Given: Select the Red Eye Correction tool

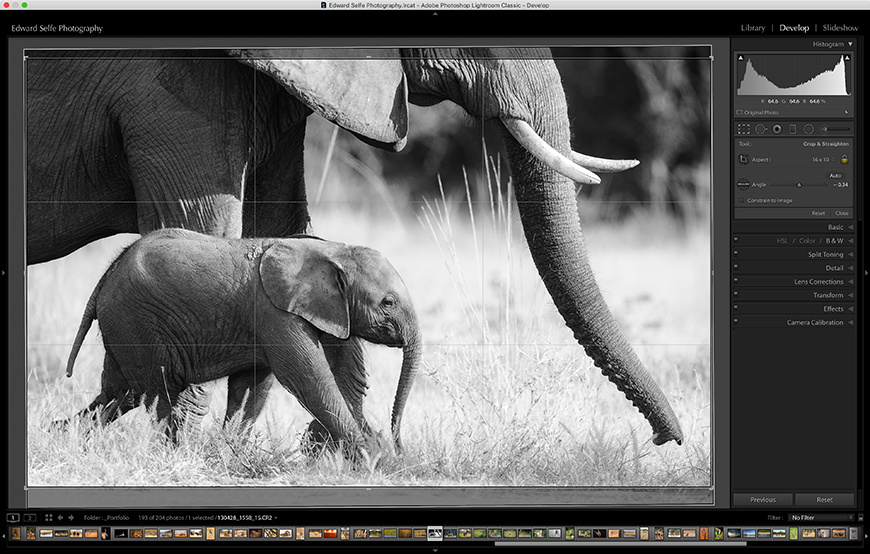Looking at the screenshot, I should [x=777, y=129].
